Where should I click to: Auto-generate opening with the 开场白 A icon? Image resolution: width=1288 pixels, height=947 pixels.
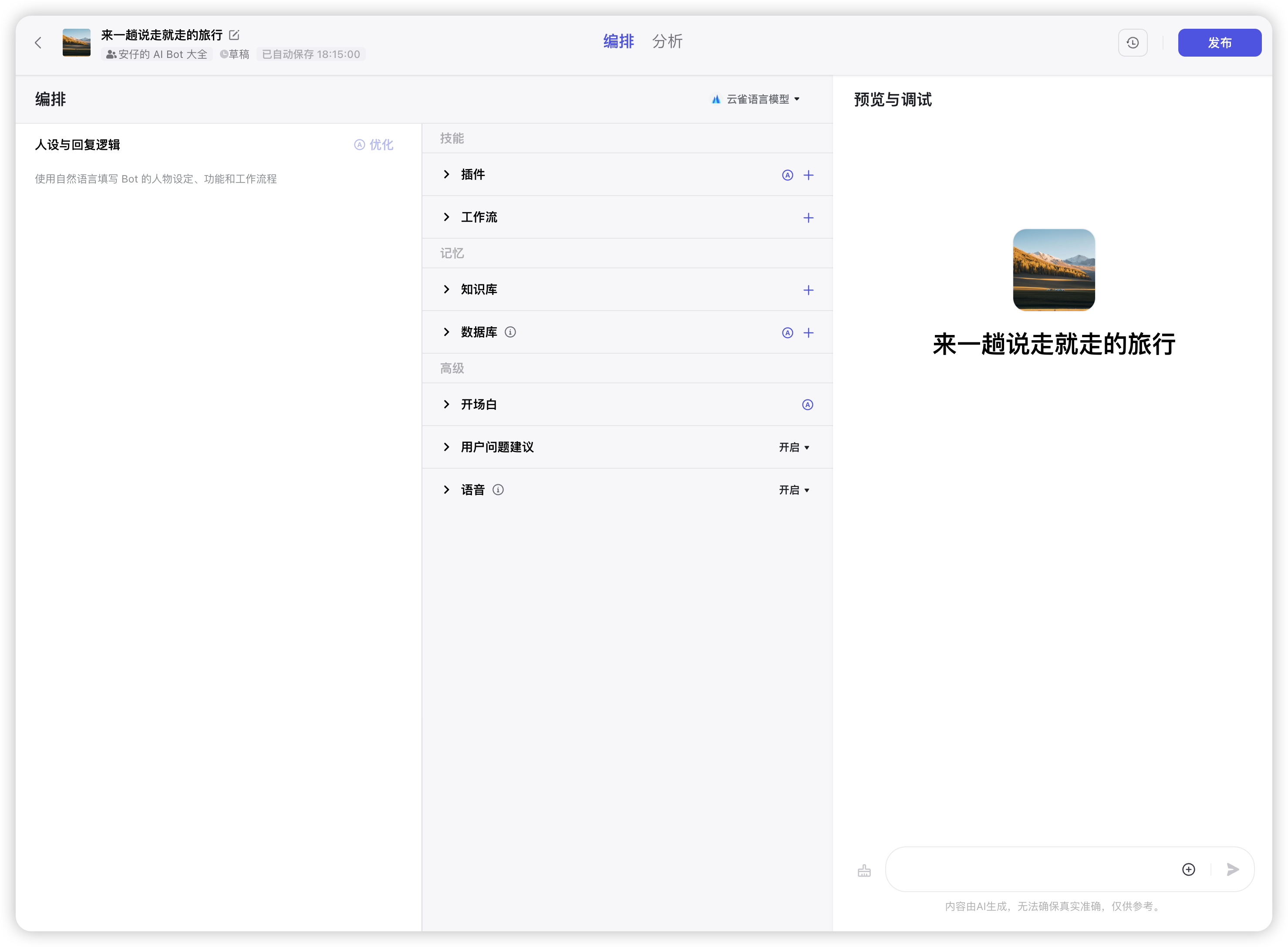[x=807, y=405]
